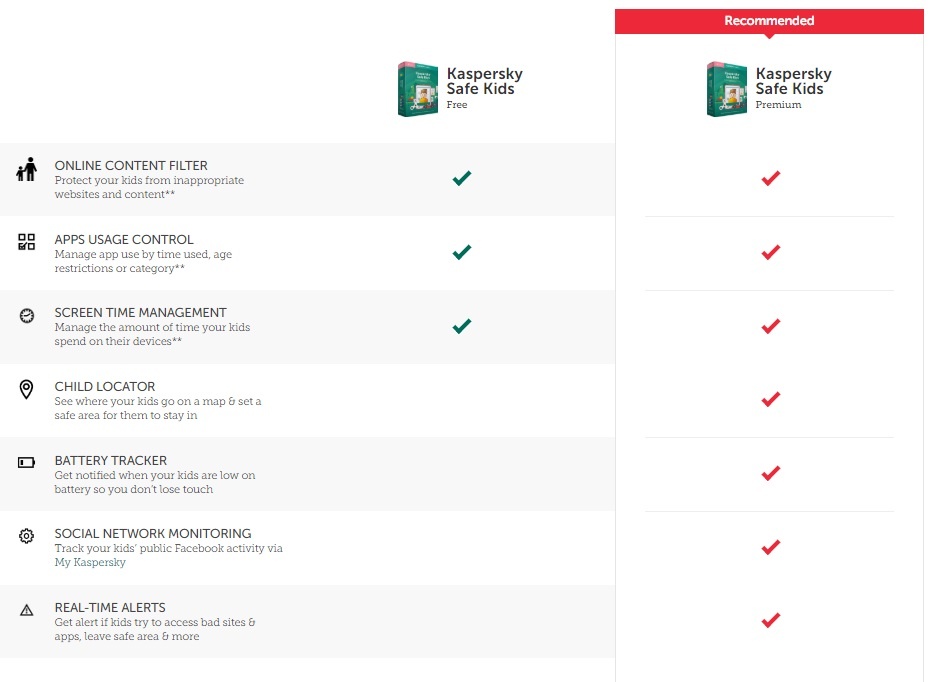
Task: Click the Kaspersky Safe Kids Premium box image
Action: [x=727, y=89]
